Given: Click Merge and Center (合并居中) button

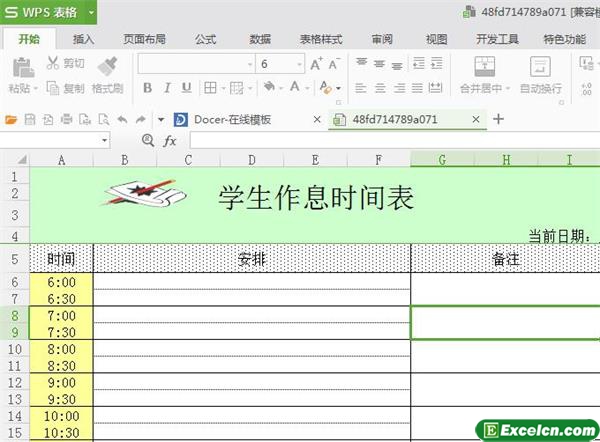Looking at the screenshot, I should (484, 75).
